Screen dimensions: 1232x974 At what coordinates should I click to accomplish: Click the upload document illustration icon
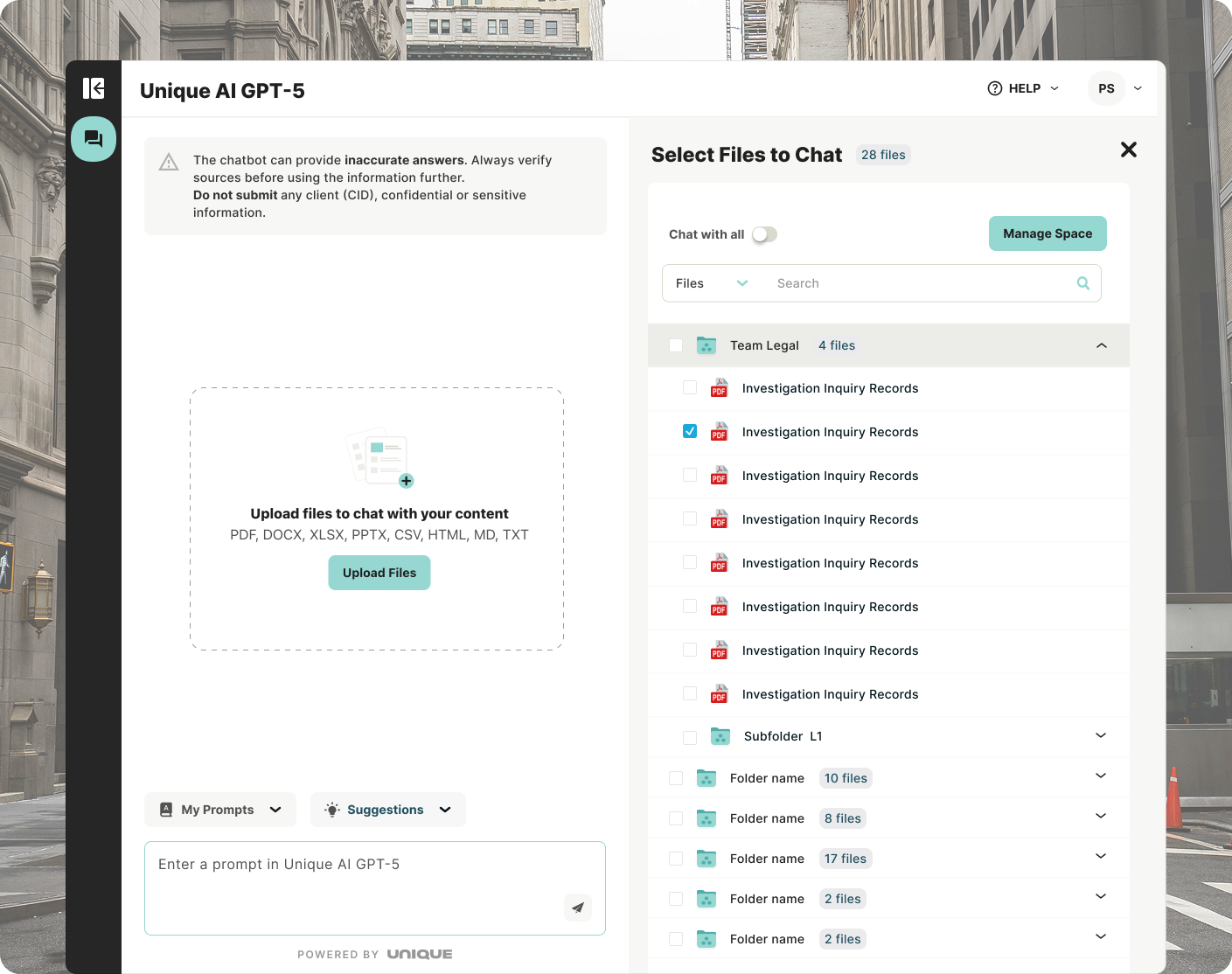click(x=380, y=457)
